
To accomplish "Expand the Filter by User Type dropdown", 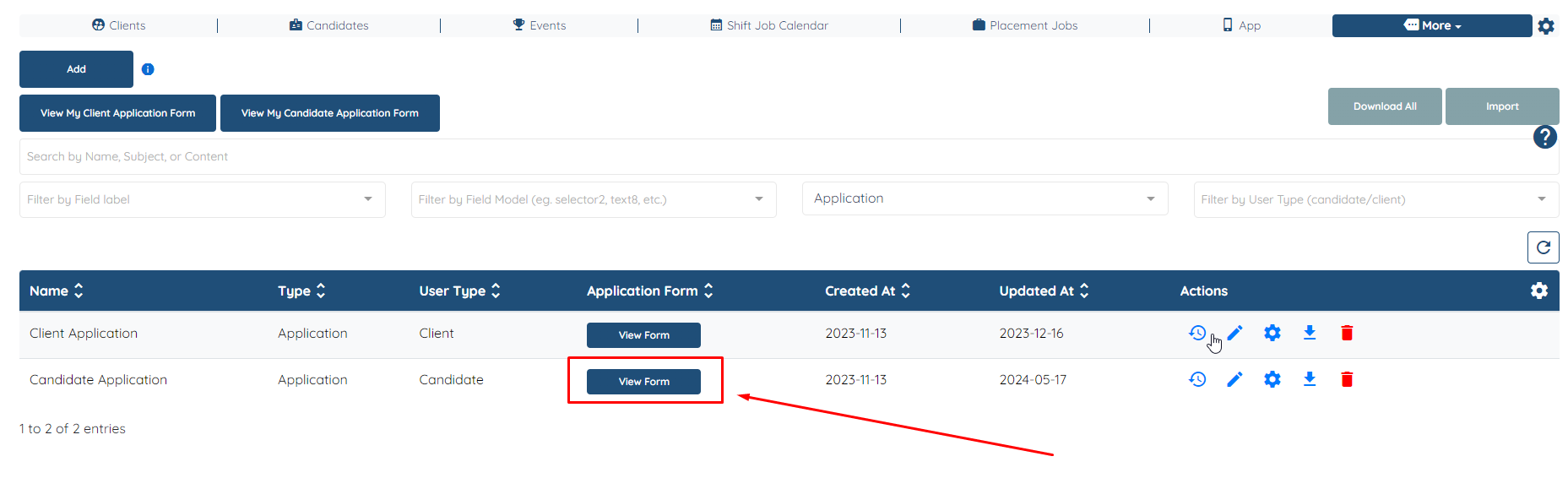I will tap(1376, 199).
